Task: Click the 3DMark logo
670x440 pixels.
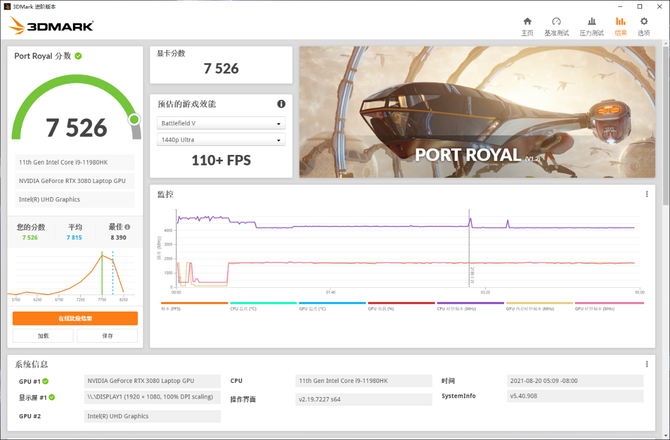Action: (51, 26)
